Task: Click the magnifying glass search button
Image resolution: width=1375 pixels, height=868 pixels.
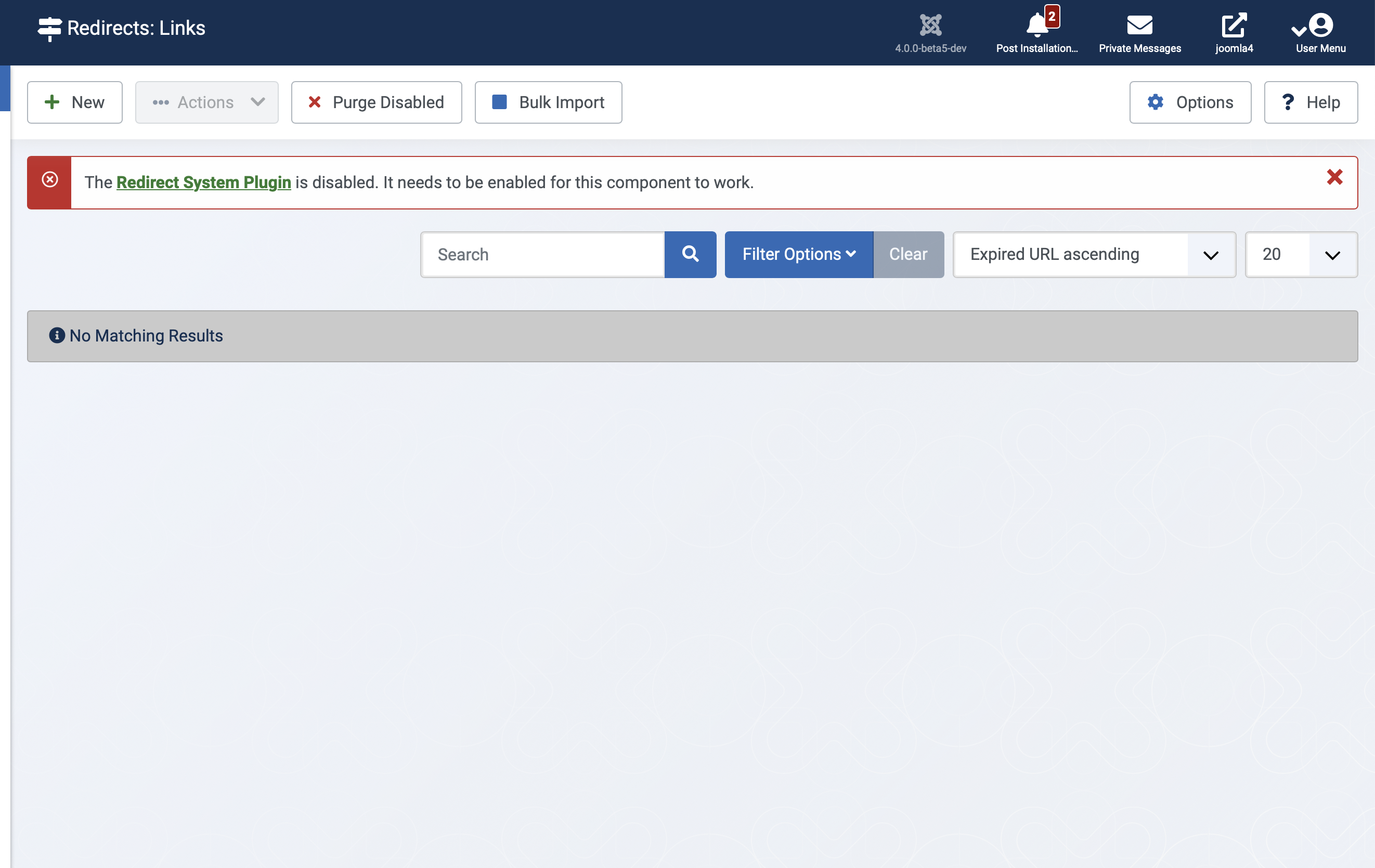Action: tap(690, 255)
